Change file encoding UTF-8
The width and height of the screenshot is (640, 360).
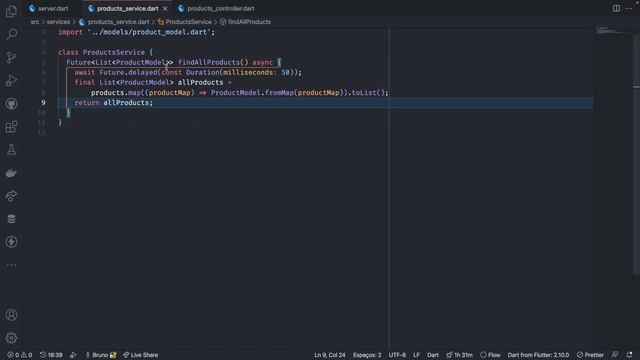[x=397, y=355]
